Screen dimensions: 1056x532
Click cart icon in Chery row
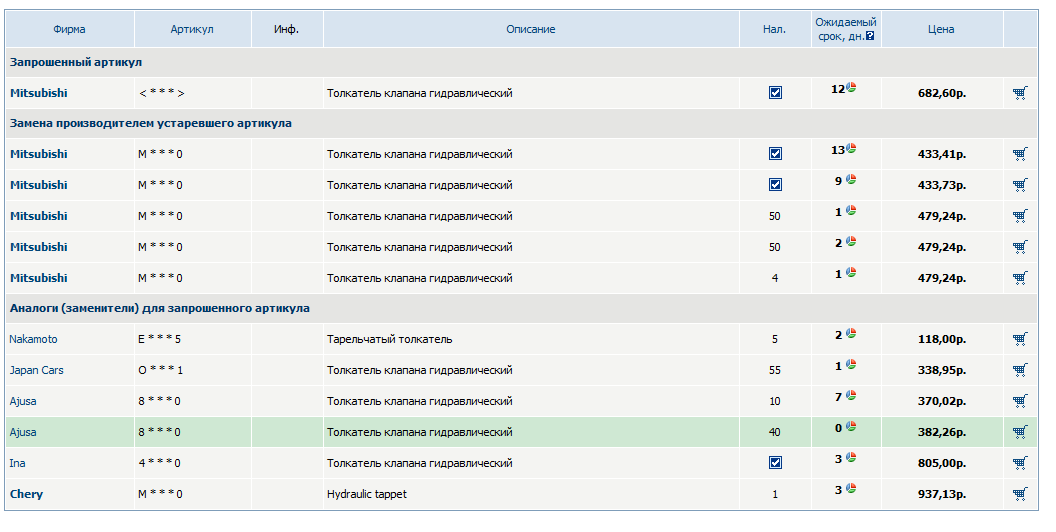point(1019,494)
